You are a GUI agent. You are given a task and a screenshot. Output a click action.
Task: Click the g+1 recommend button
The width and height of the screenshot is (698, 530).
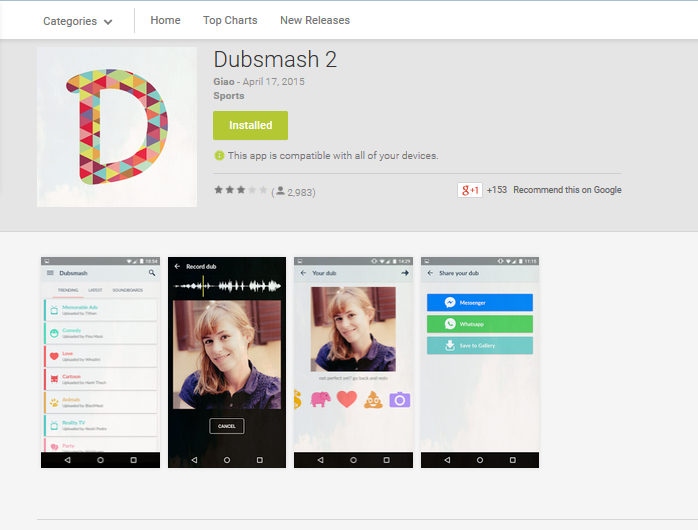(x=470, y=190)
